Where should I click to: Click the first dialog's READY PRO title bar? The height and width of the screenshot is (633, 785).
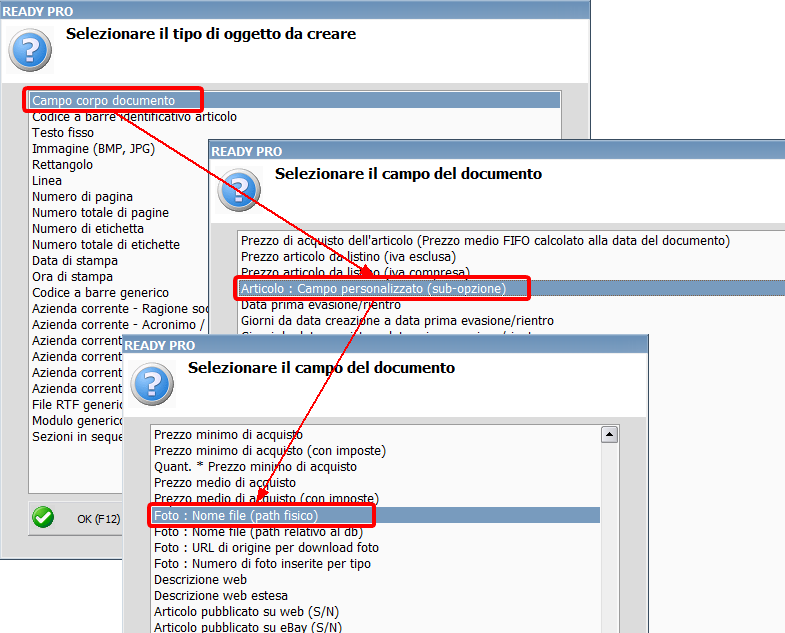coord(295,11)
